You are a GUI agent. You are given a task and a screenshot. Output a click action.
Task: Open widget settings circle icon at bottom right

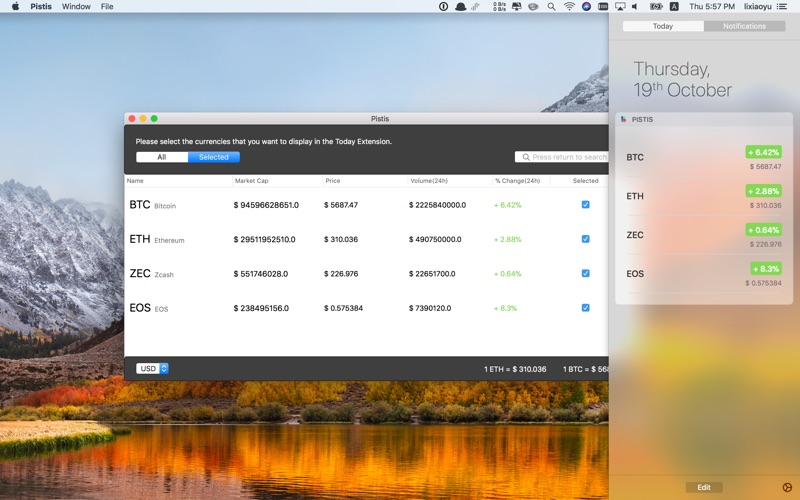(787, 488)
